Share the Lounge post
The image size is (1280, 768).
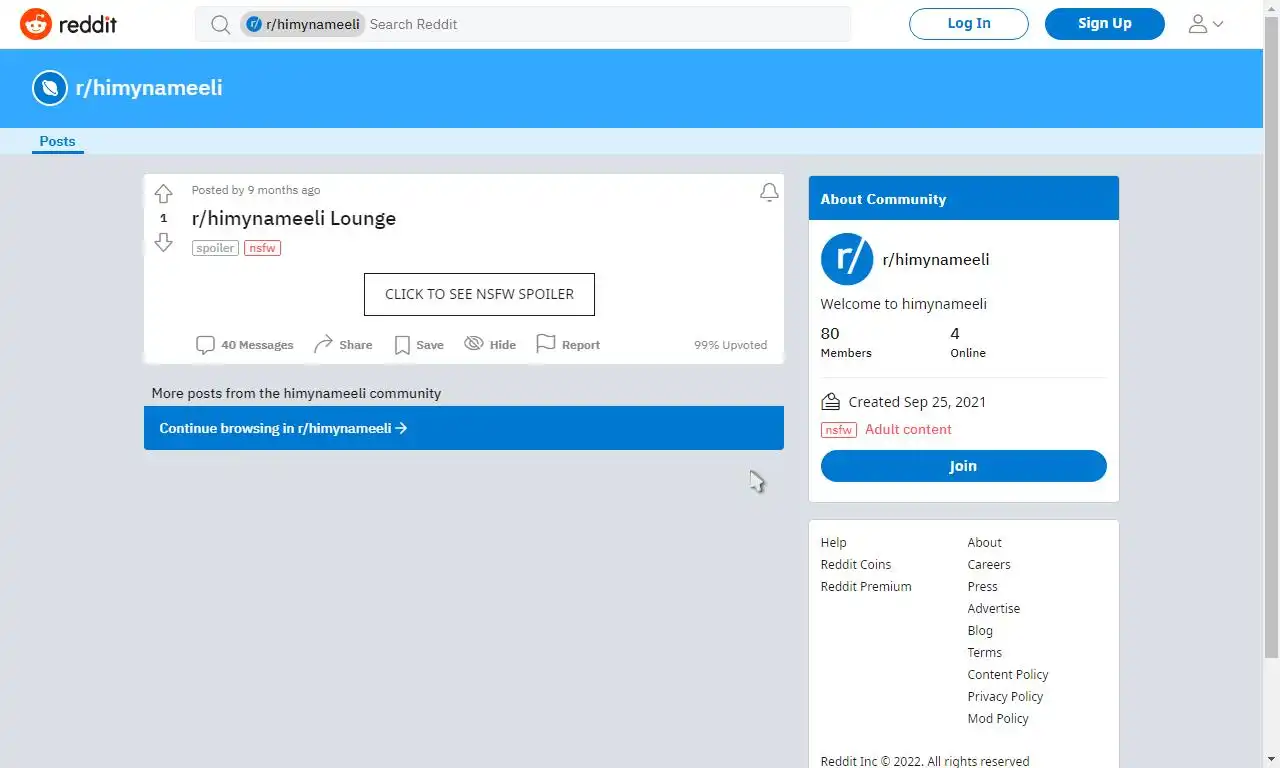tap(343, 345)
